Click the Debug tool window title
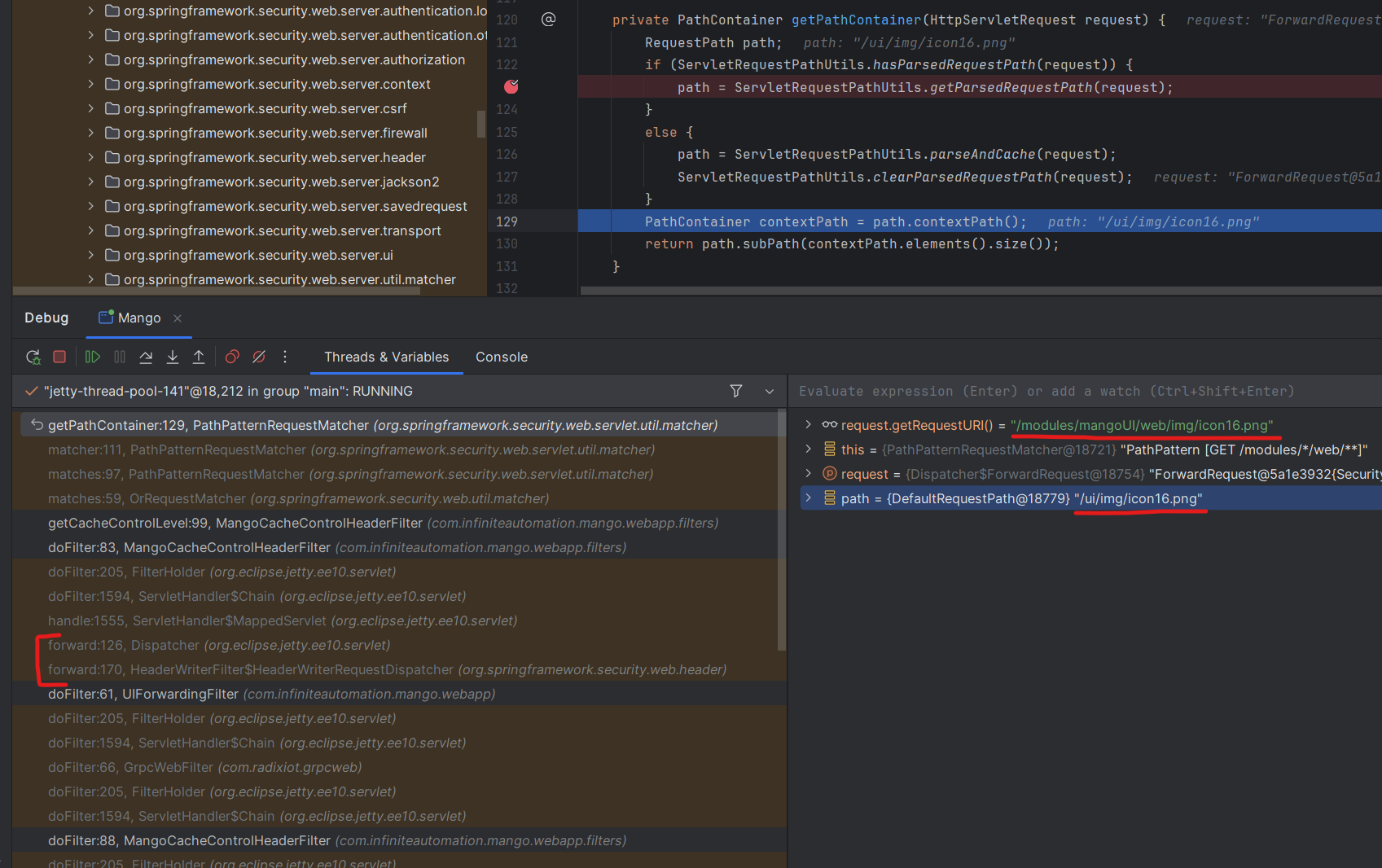 tap(46, 318)
